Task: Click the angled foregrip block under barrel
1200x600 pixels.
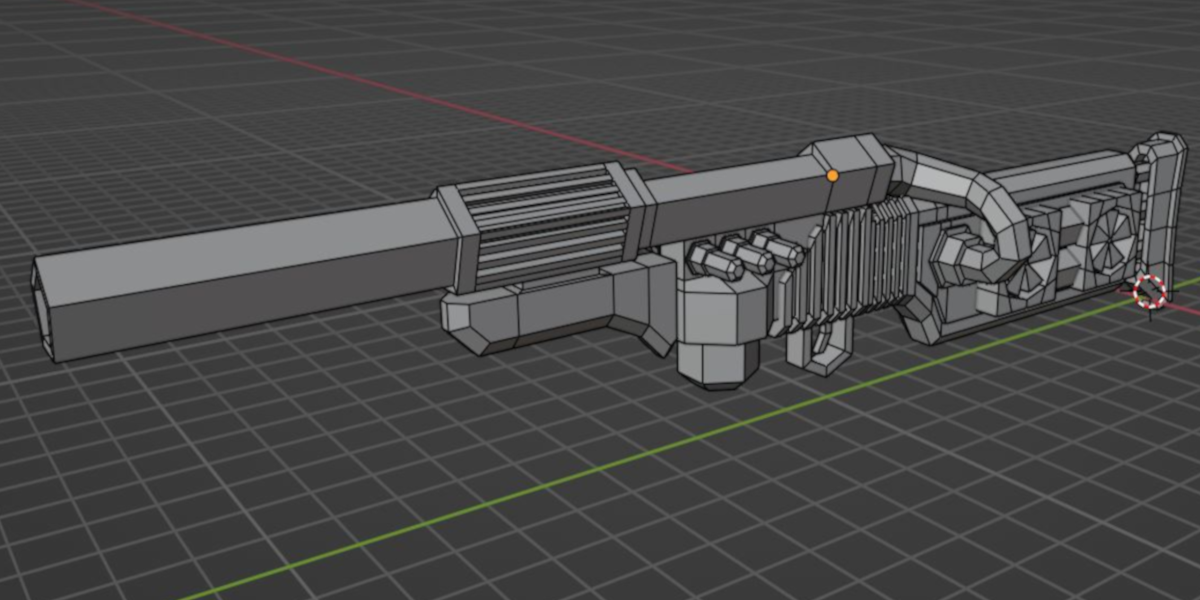Action: click(640, 300)
